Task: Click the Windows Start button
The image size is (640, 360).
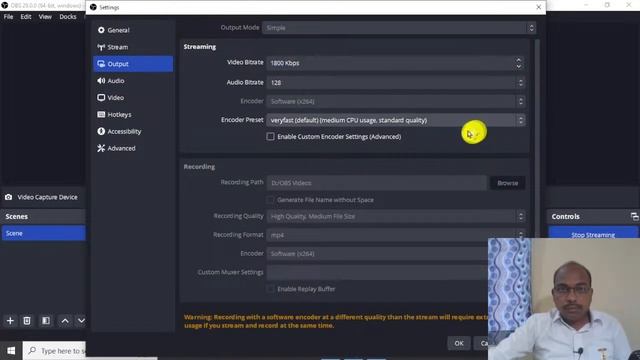Action: 11,351
